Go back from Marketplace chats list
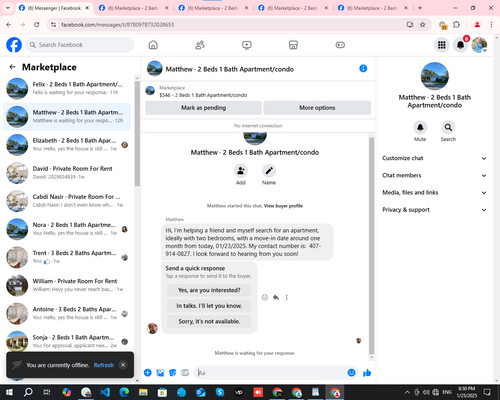The image size is (500, 400). point(12,67)
